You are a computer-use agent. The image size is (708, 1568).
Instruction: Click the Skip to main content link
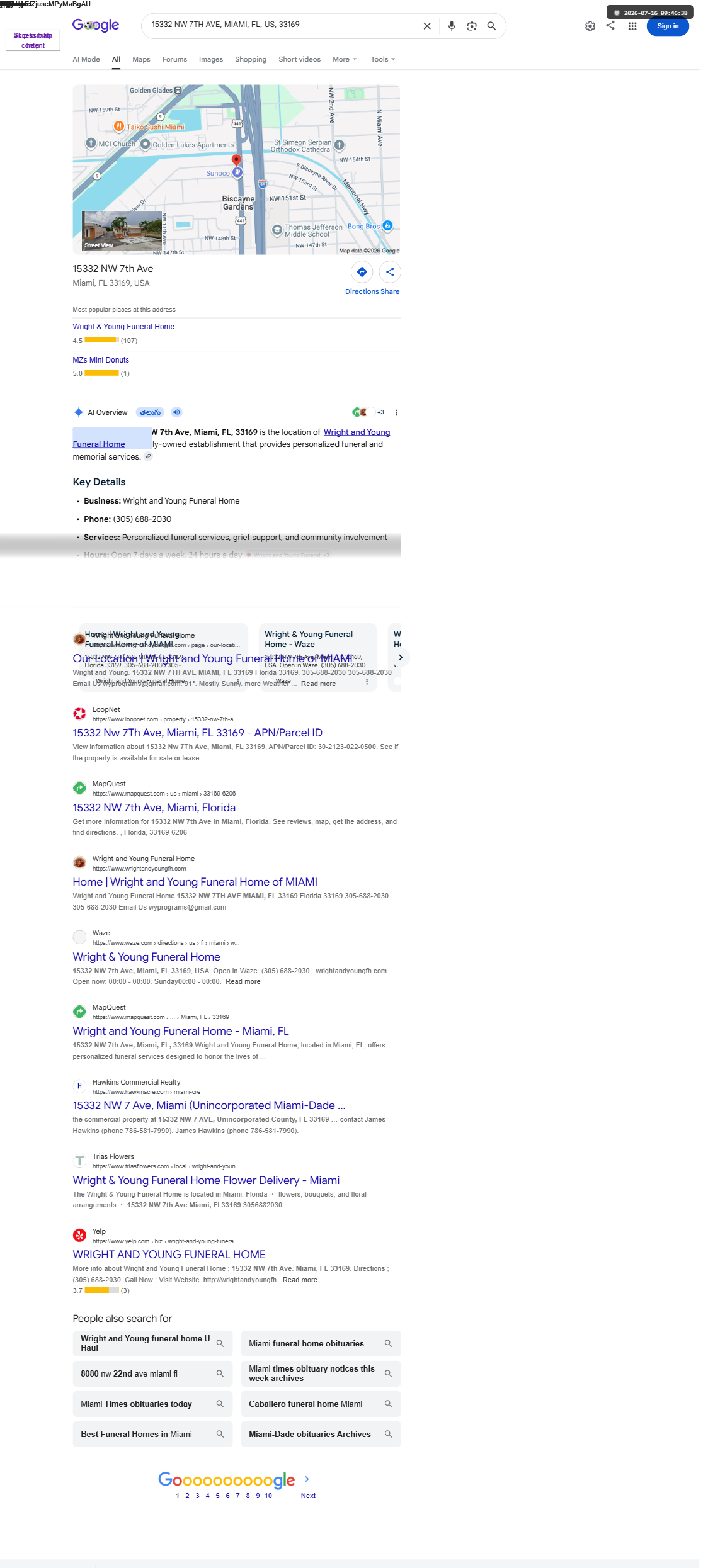coord(33,40)
